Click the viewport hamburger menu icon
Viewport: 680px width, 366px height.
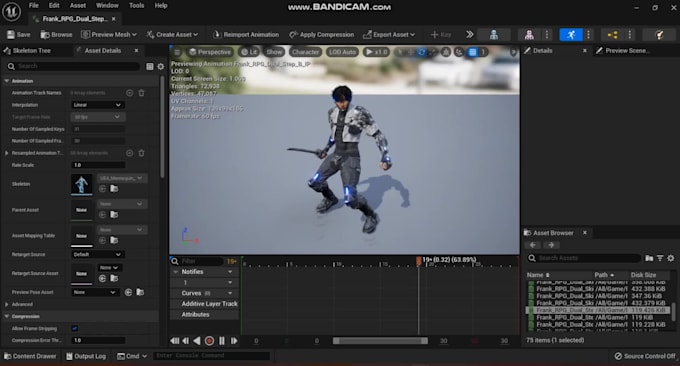(177, 52)
